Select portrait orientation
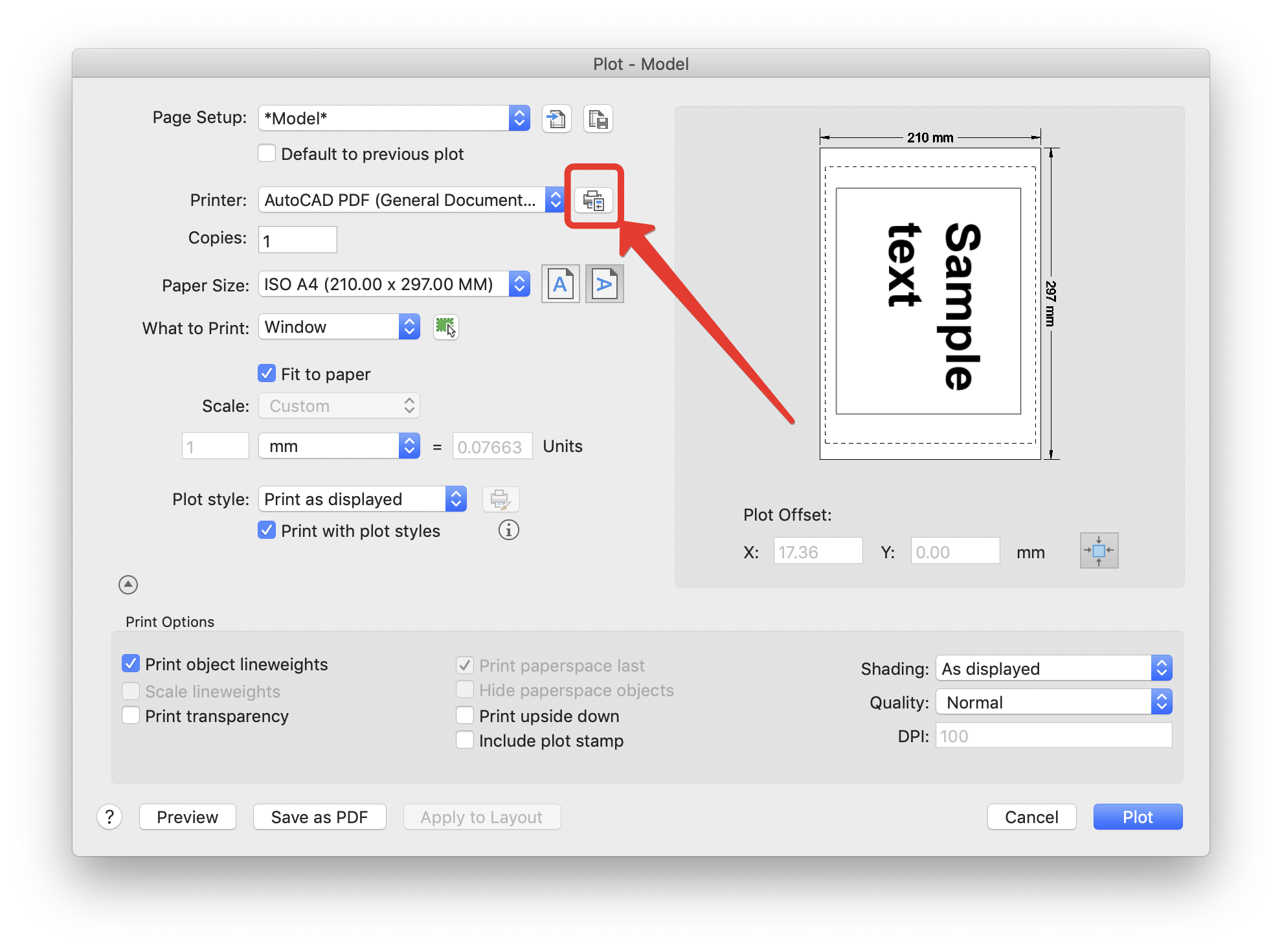This screenshot has height=952, width=1282. pyautogui.click(x=559, y=283)
